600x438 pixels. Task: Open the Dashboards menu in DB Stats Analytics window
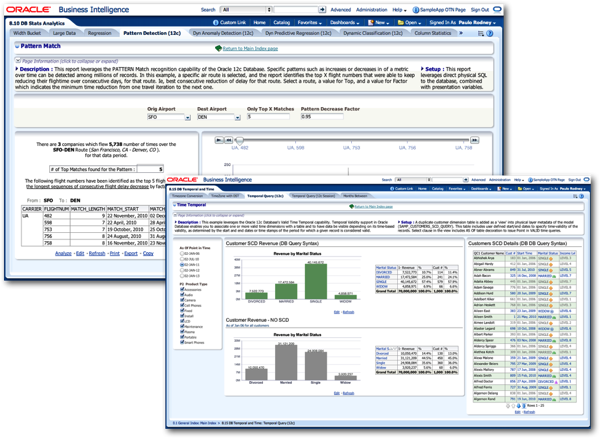[344, 23]
